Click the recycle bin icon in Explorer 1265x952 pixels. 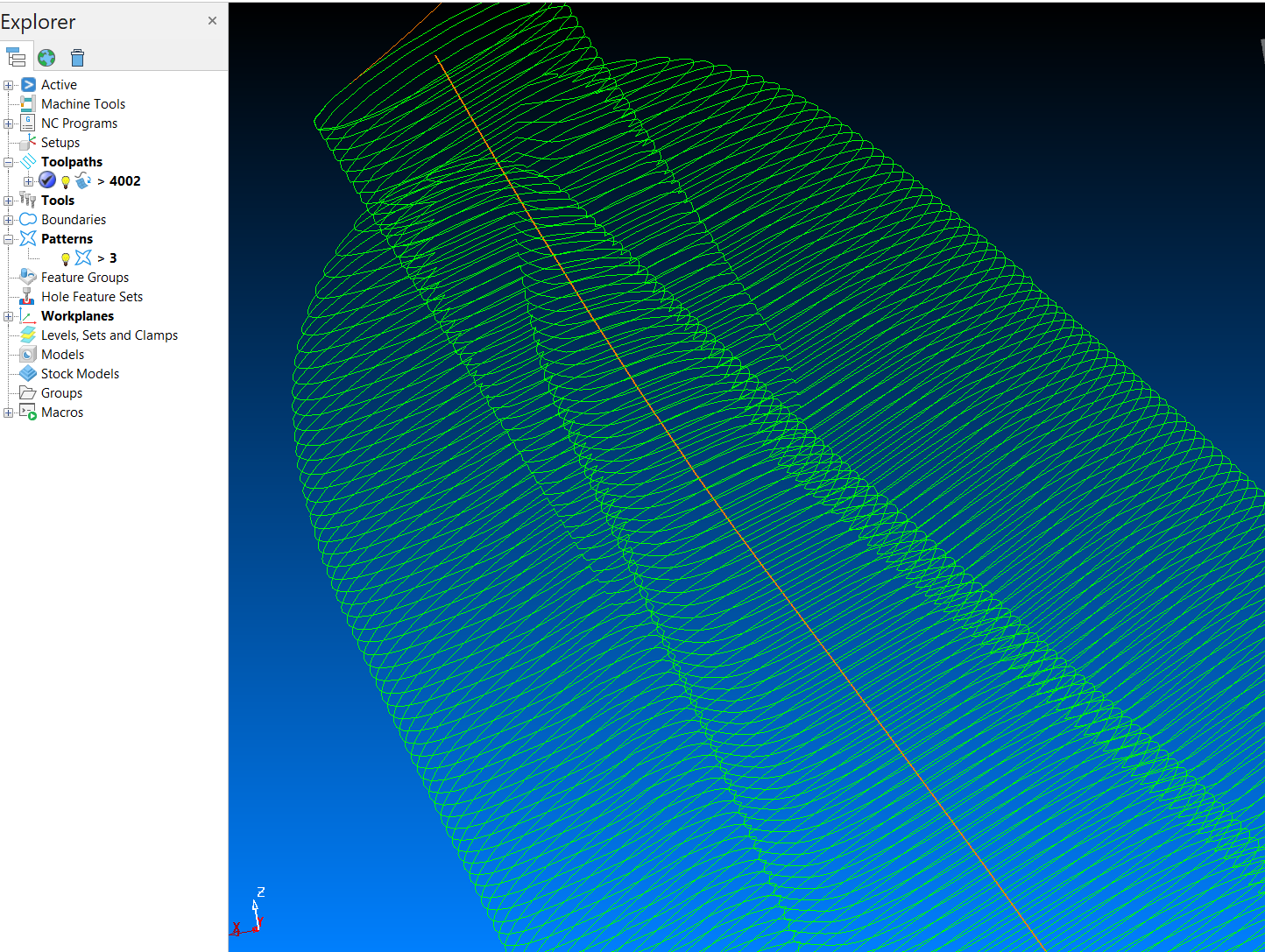tap(77, 56)
